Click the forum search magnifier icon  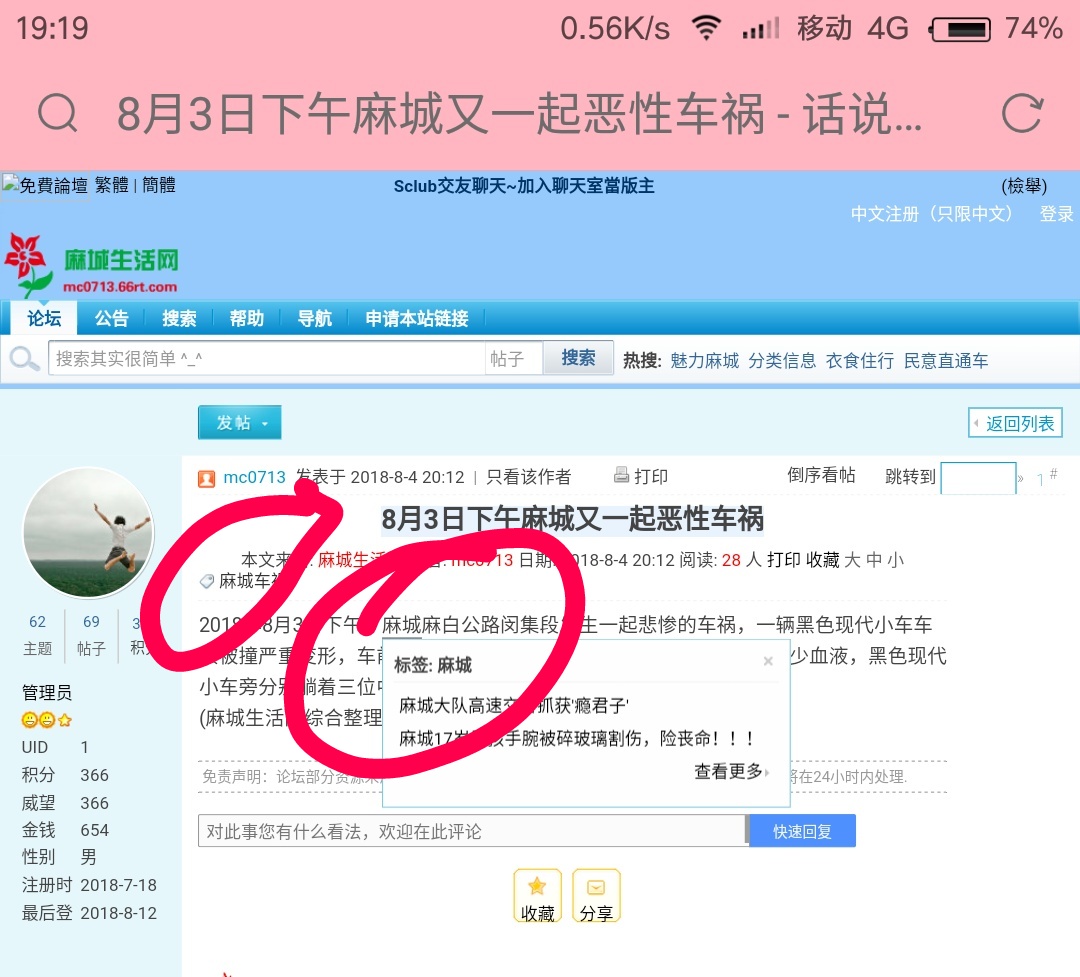tap(24, 359)
